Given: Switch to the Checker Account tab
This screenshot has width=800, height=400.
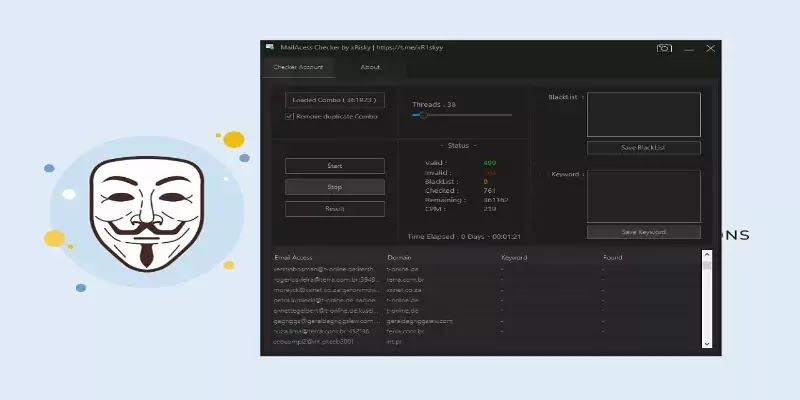Looking at the screenshot, I should coord(298,67).
